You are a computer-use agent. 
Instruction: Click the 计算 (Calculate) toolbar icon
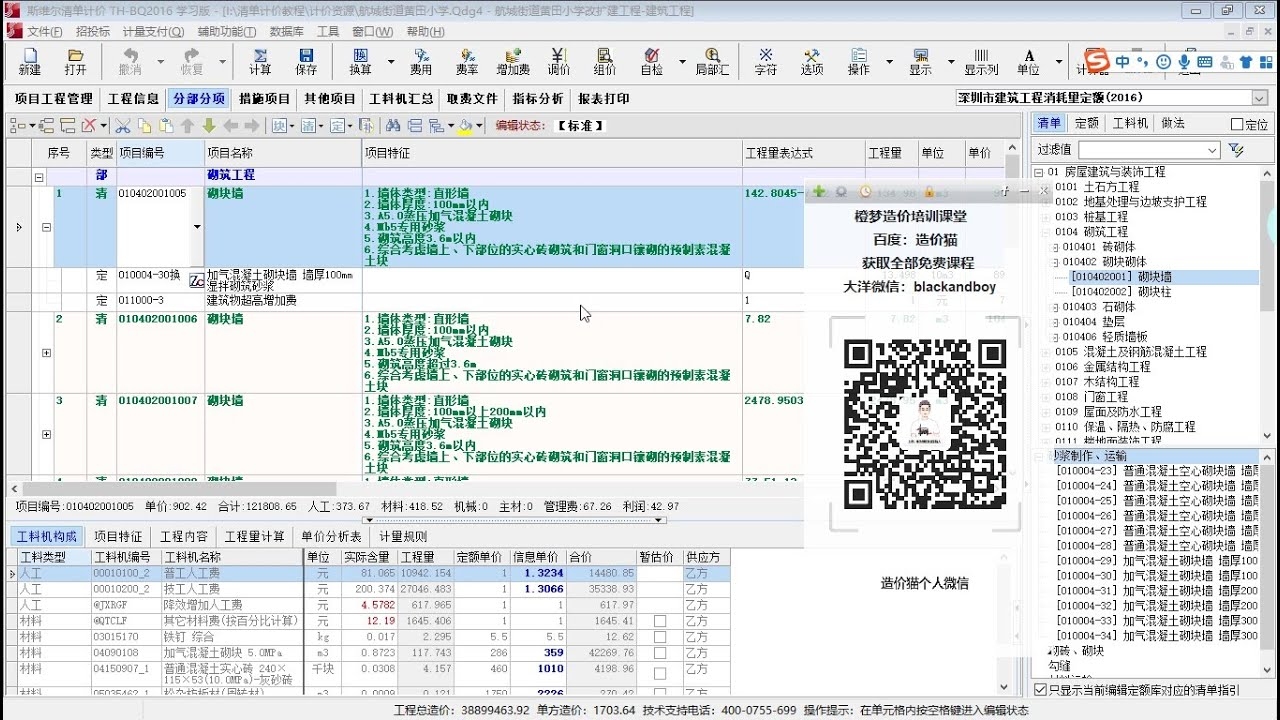pos(260,62)
